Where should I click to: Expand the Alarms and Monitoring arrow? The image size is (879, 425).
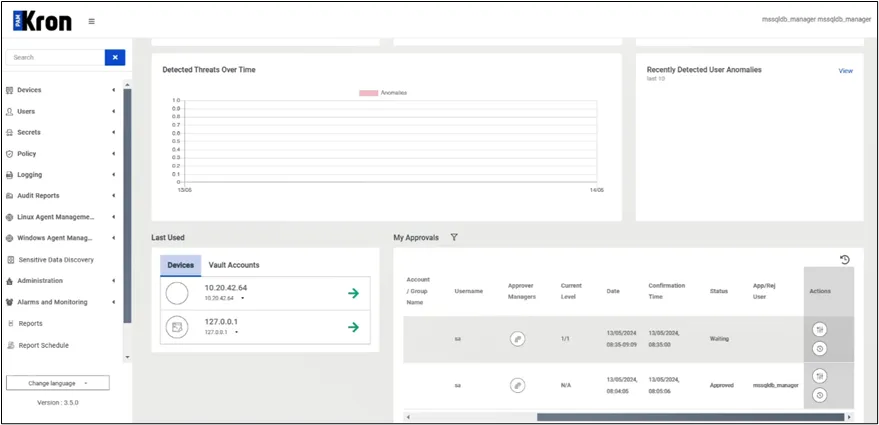coord(113,302)
